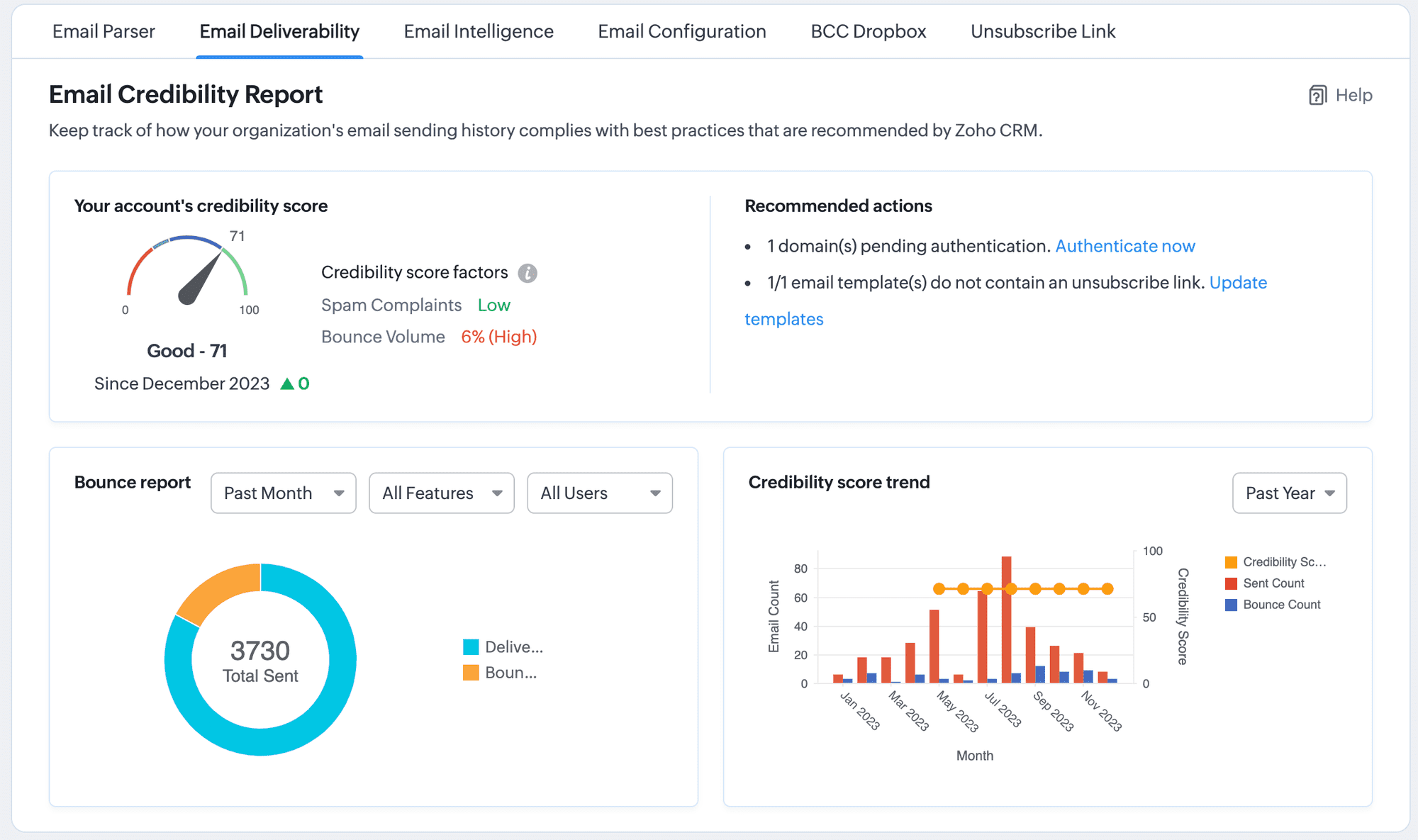This screenshot has height=840, width=1418.
Task: Switch to the Email Parser tab
Action: point(104,32)
